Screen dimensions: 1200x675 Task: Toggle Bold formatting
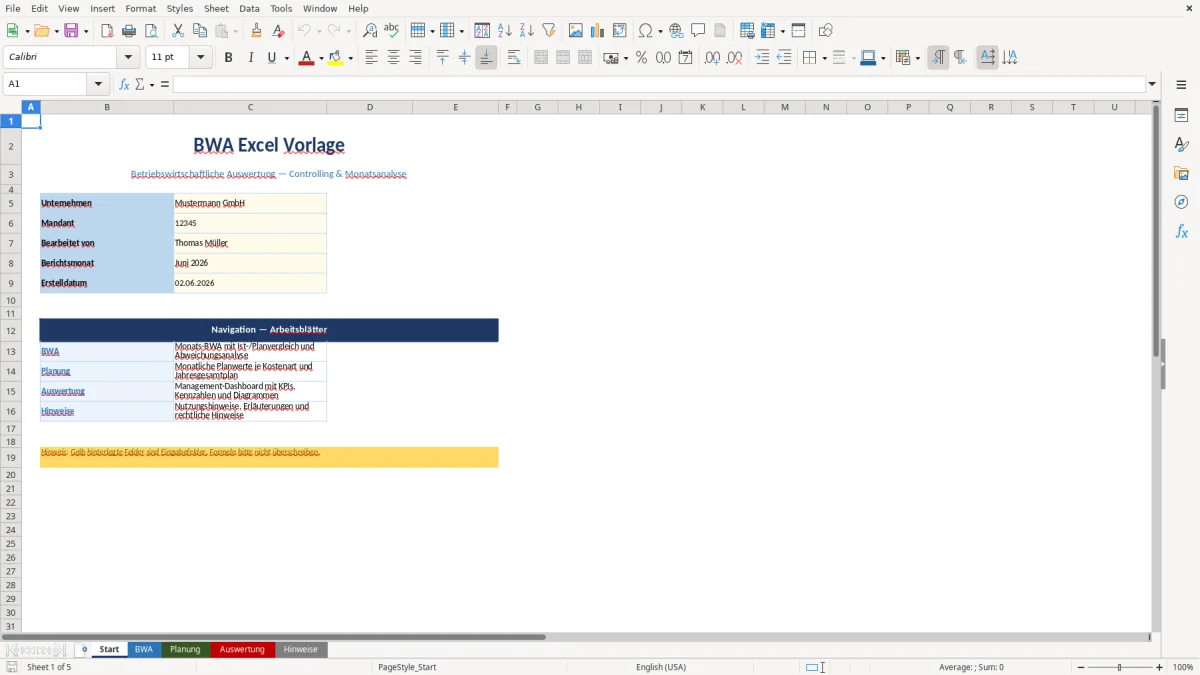[x=228, y=58]
